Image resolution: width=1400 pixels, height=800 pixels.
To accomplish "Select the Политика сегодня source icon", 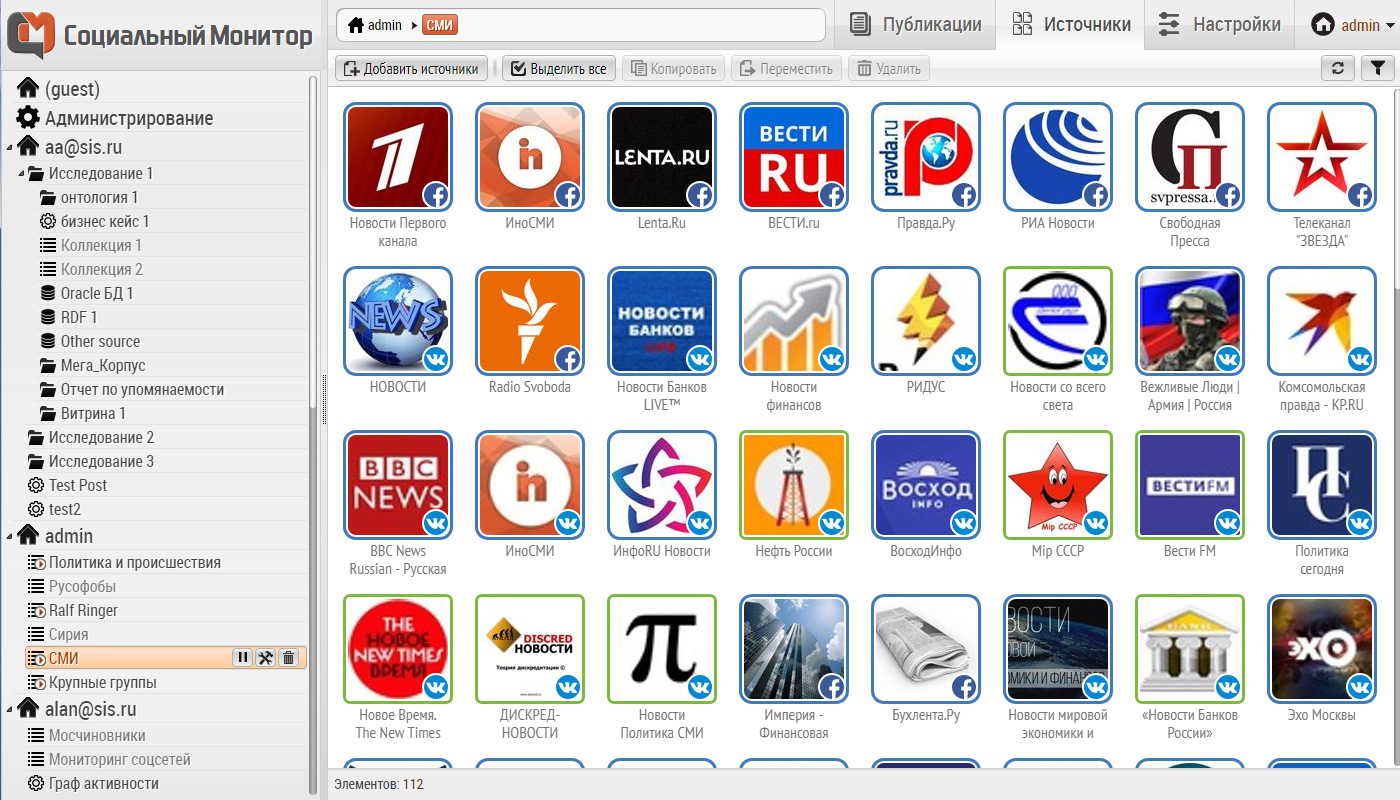I will coord(1322,486).
